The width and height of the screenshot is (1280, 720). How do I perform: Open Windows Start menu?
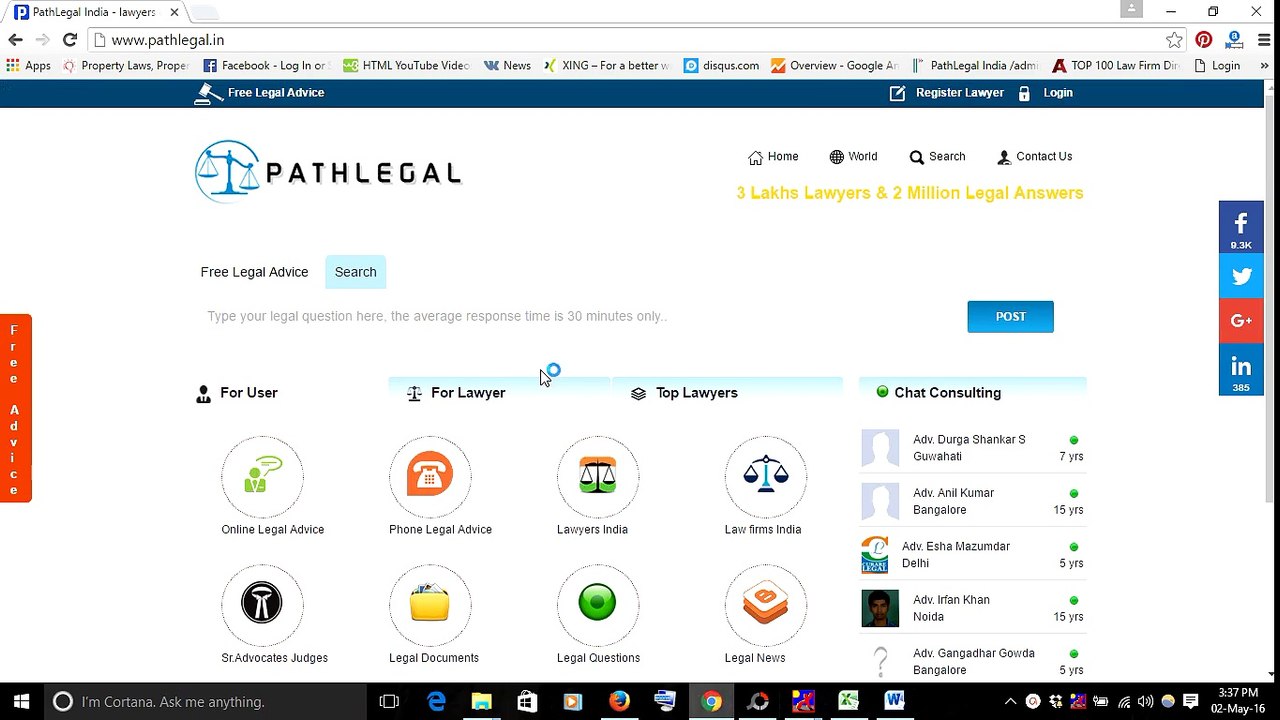tap(21, 702)
